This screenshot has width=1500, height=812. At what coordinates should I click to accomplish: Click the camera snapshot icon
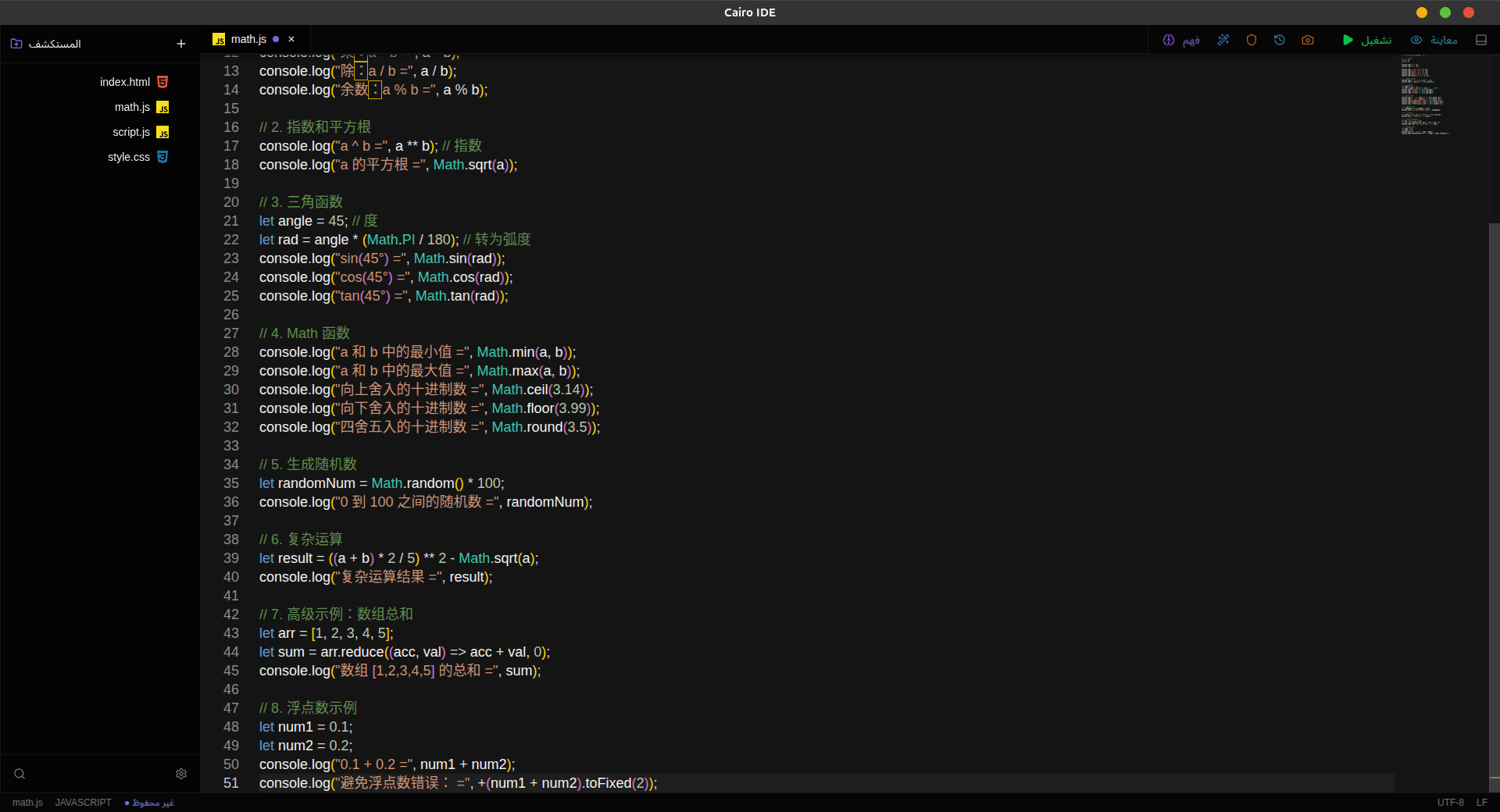[x=1308, y=40]
